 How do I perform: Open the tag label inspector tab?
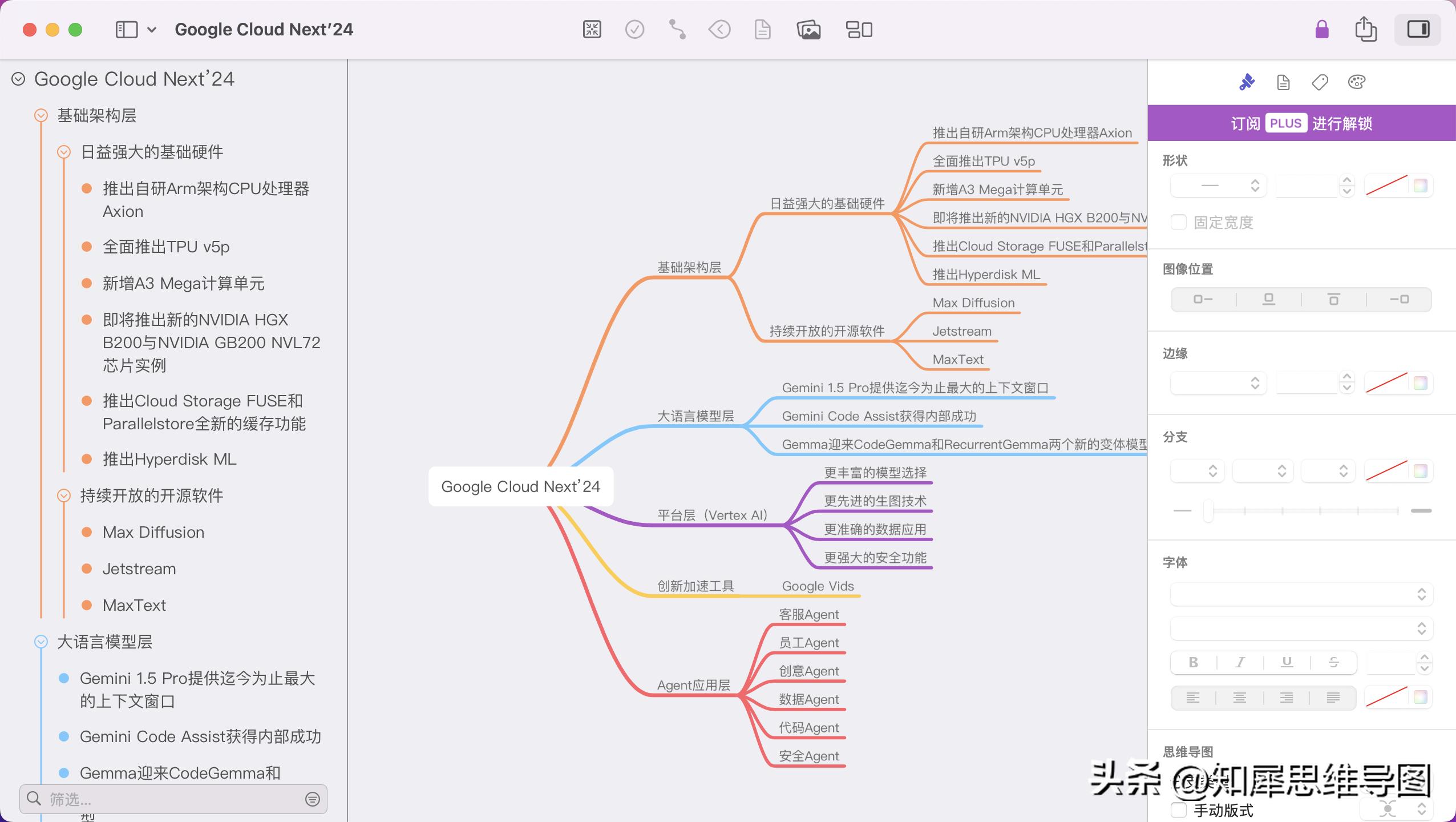coord(1320,82)
